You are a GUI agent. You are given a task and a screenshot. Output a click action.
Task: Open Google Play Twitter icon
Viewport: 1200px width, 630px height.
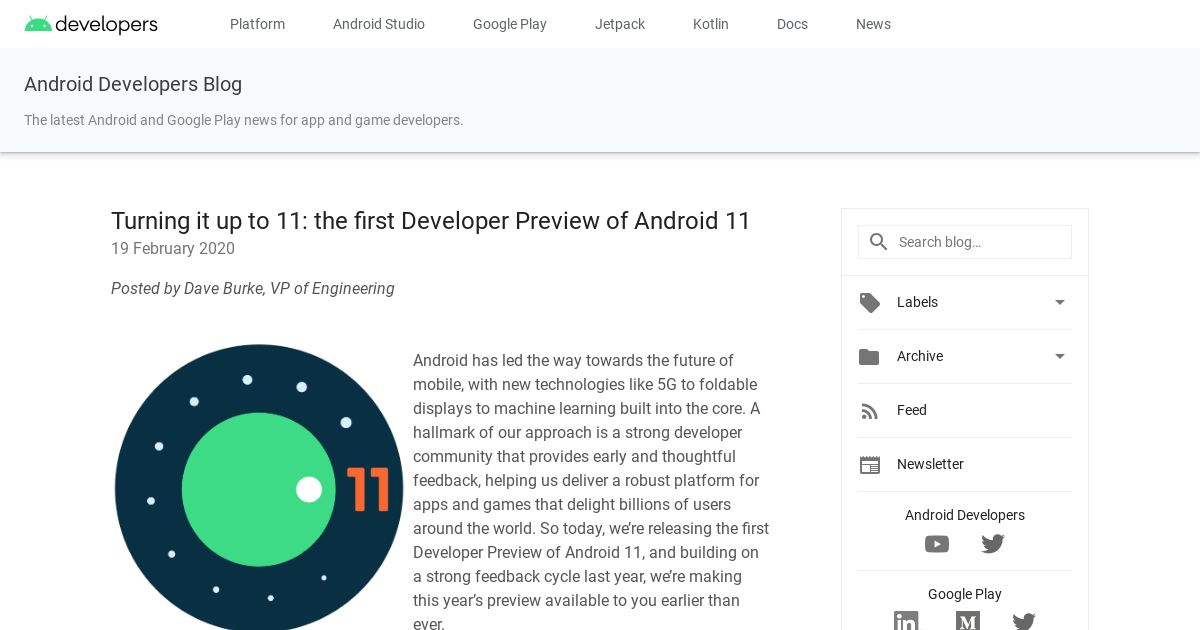pyautogui.click(x=1024, y=621)
